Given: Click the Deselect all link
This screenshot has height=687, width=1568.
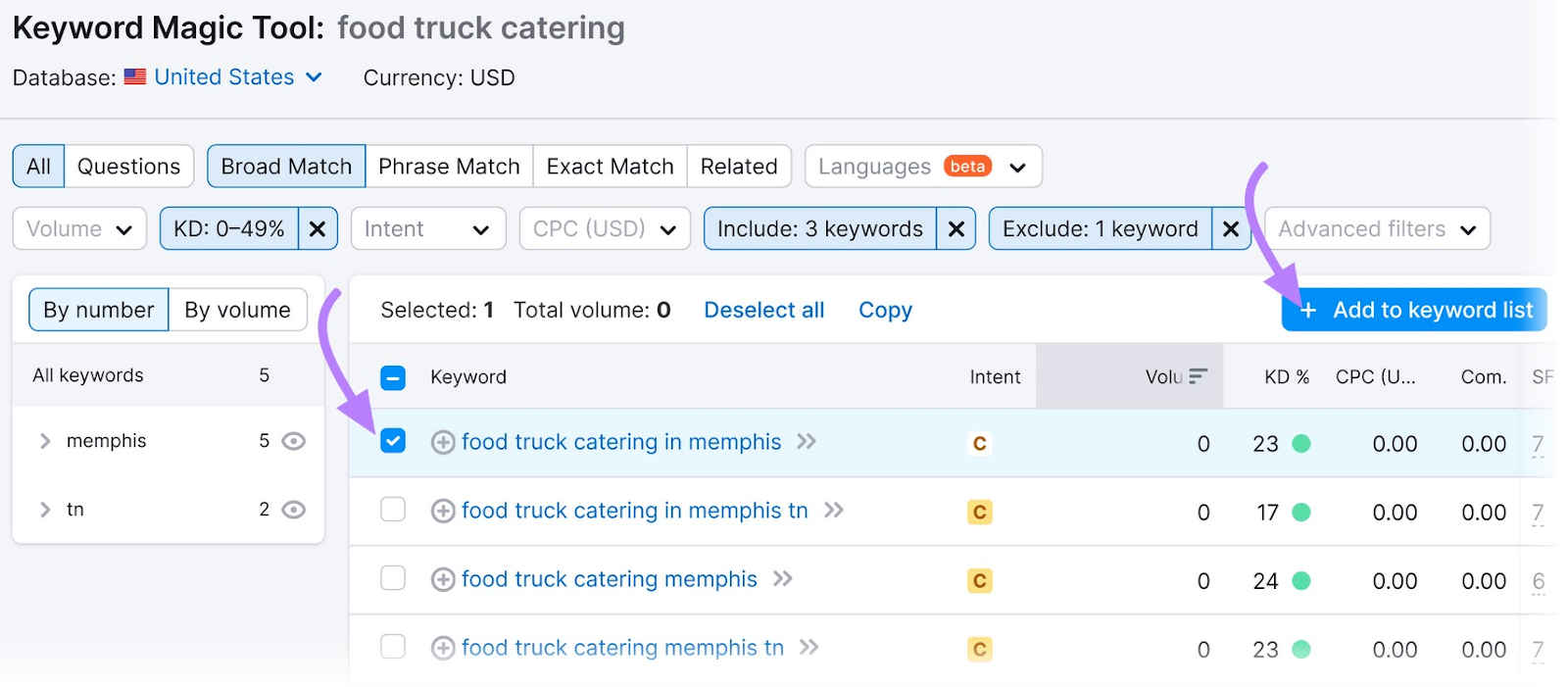Looking at the screenshot, I should (x=763, y=311).
